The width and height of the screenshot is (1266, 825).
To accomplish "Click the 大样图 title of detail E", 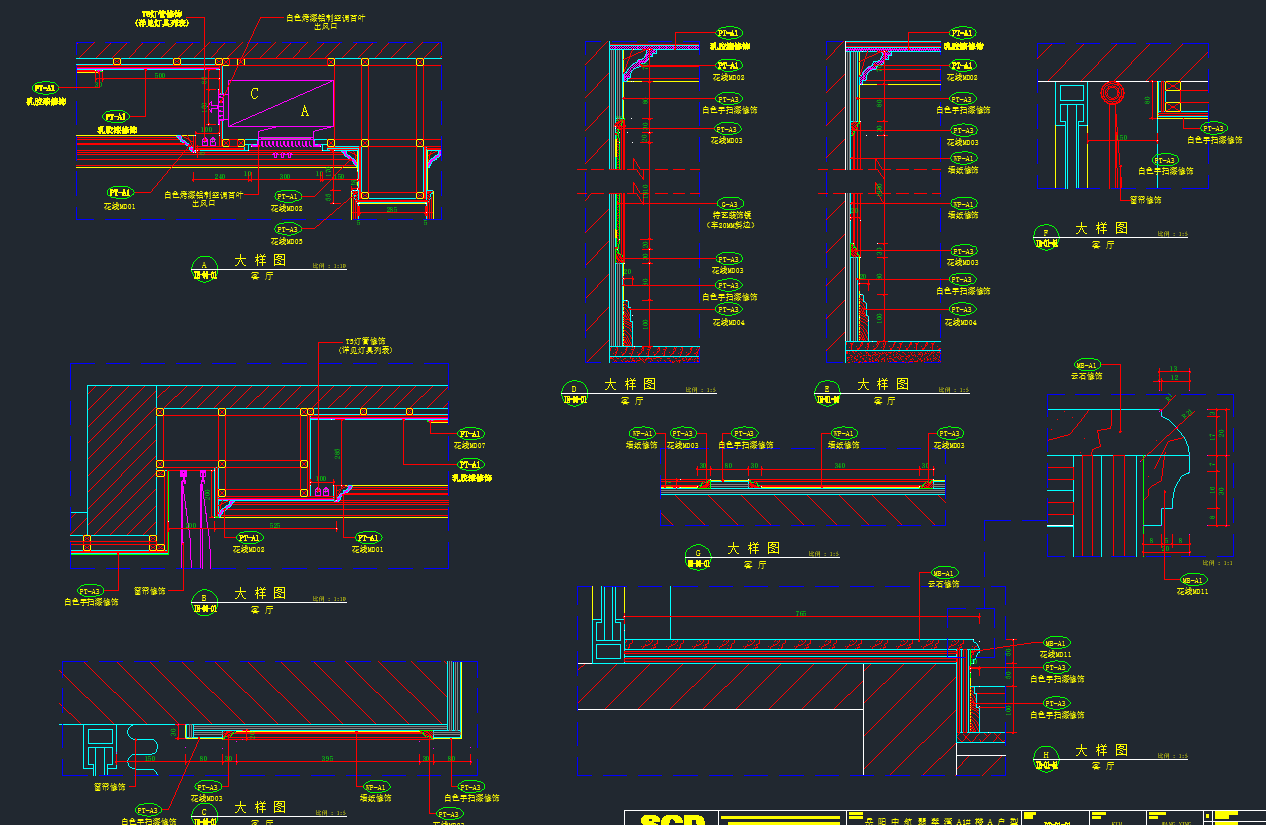I will [884, 384].
